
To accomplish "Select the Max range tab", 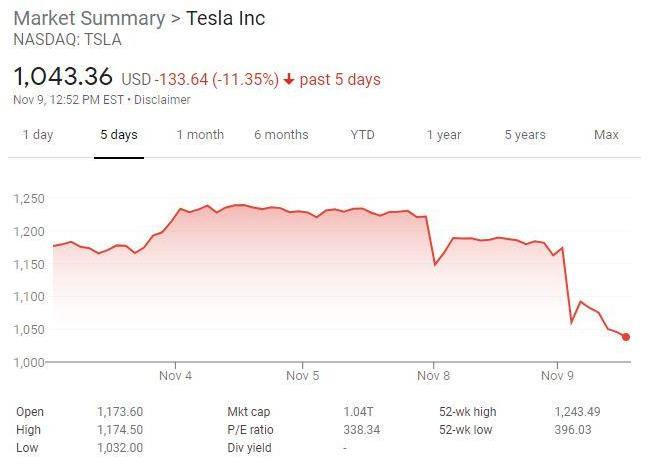I will (x=606, y=135).
